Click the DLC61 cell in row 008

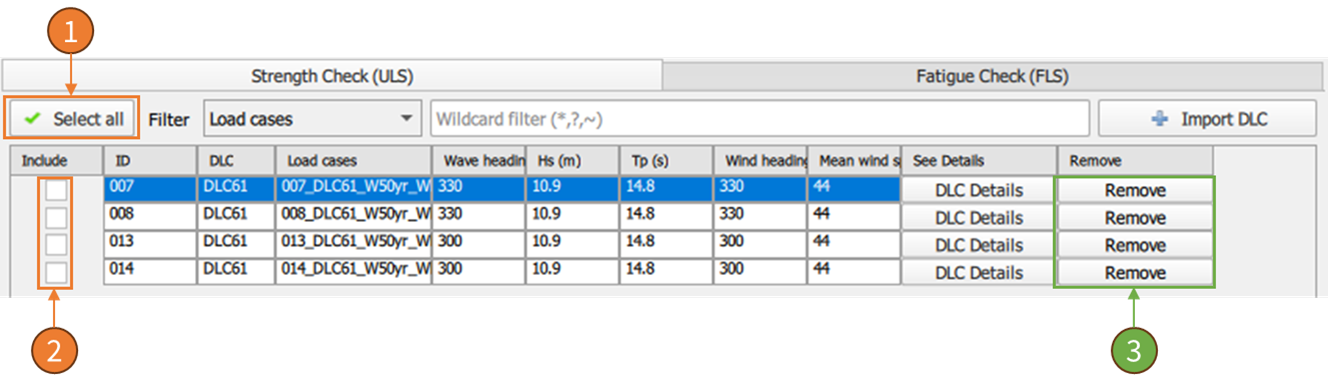tap(236, 217)
